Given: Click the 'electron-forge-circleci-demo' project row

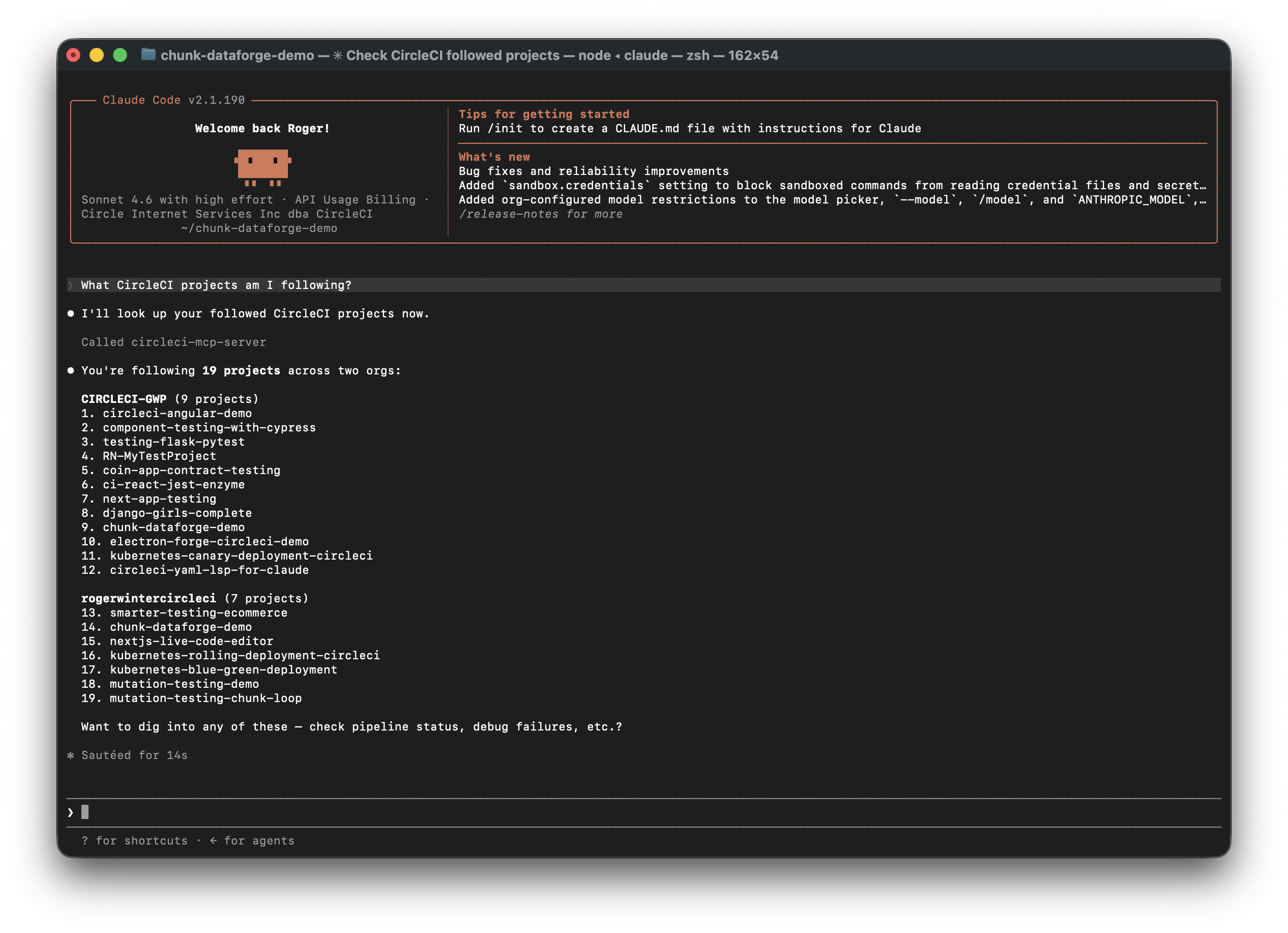Looking at the screenshot, I should [195, 541].
